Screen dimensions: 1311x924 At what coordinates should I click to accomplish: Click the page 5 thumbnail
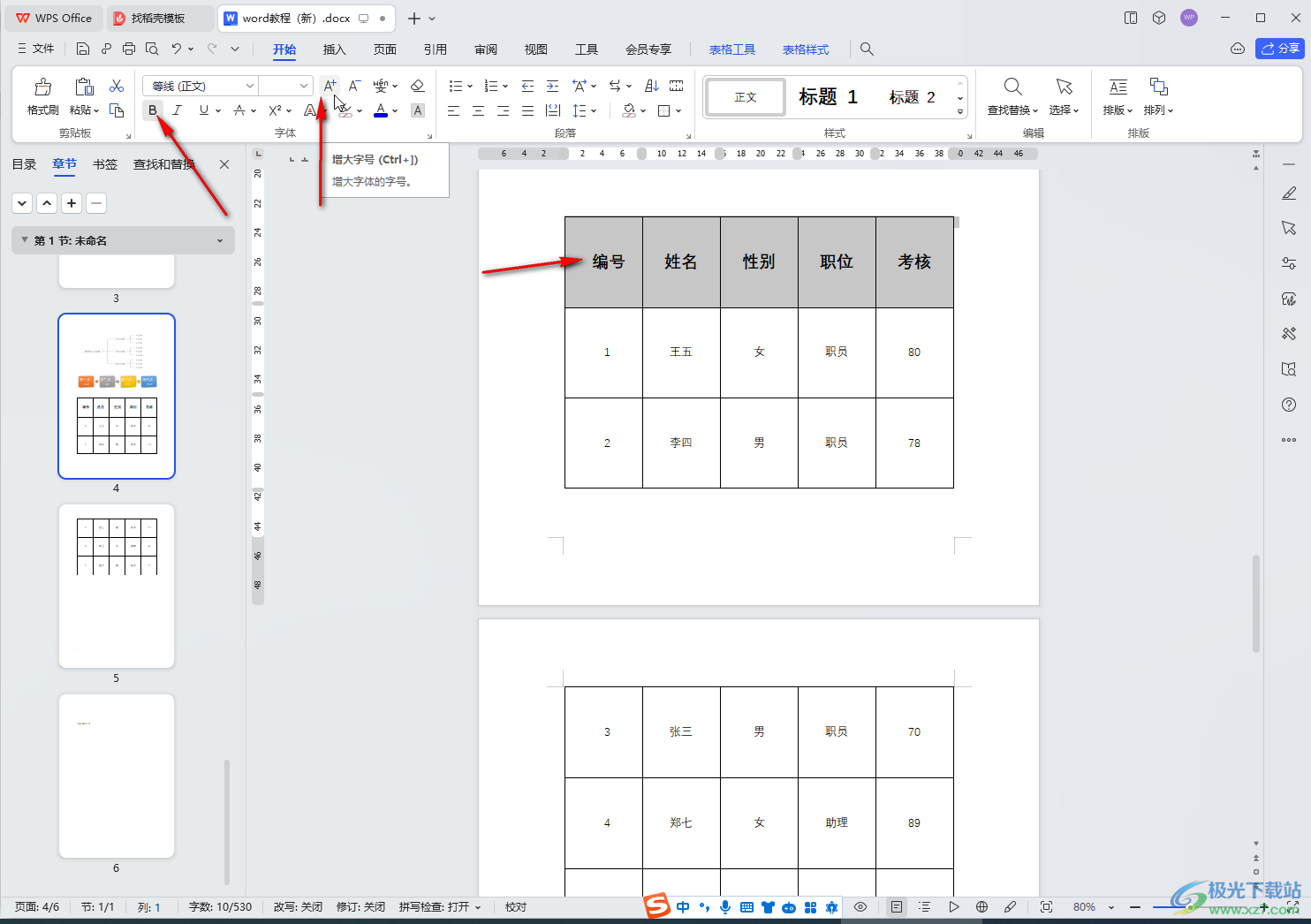tap(117, 586)
